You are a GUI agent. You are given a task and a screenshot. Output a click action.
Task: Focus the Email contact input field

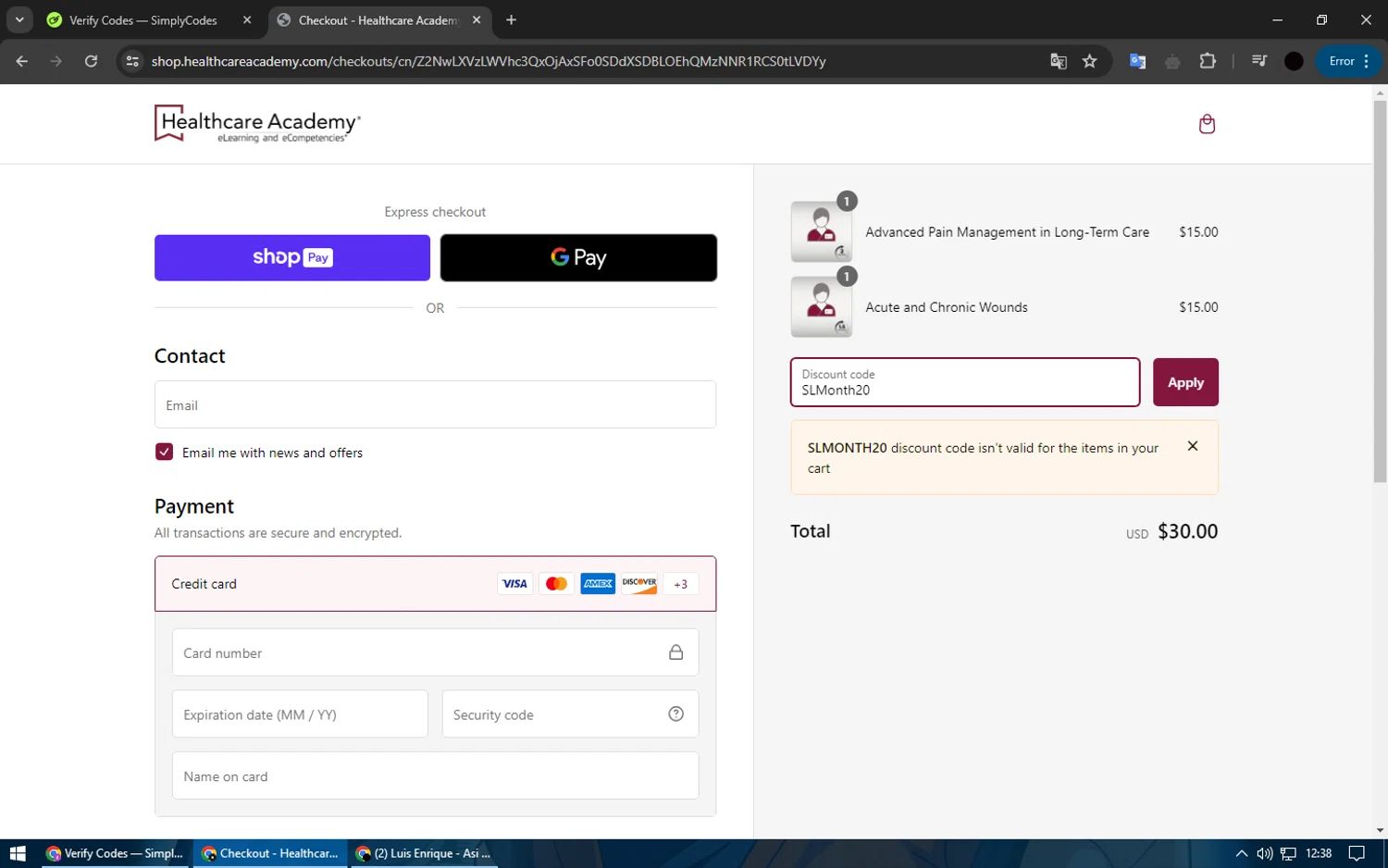[435, 404]
